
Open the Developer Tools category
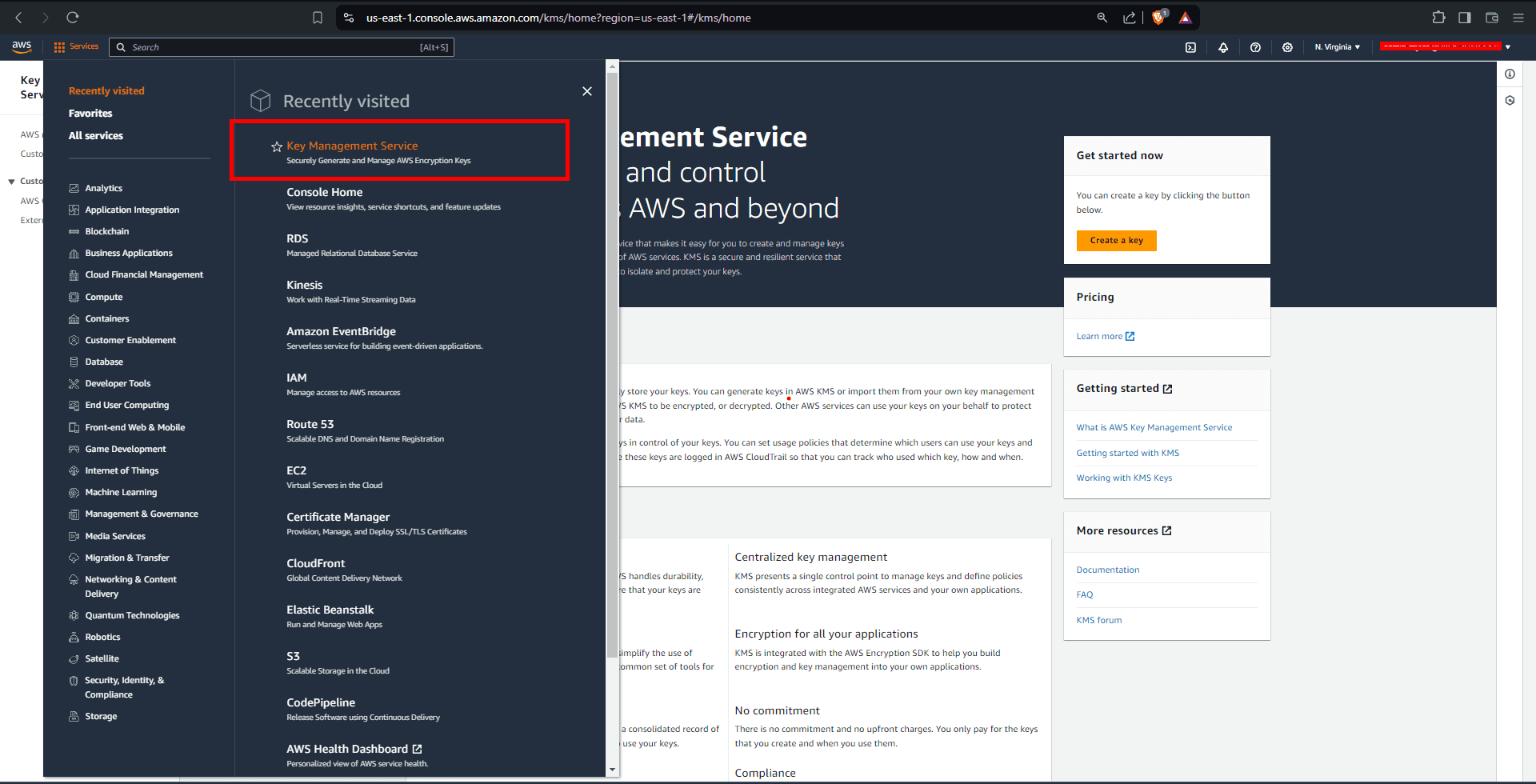click(118, 384)
